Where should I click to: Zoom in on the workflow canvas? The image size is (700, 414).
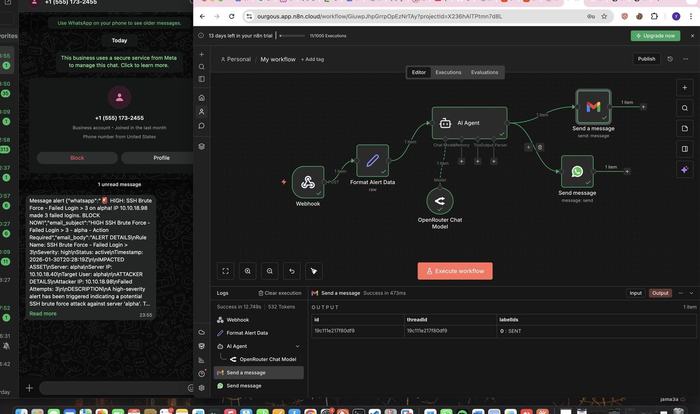coord(247,271)
